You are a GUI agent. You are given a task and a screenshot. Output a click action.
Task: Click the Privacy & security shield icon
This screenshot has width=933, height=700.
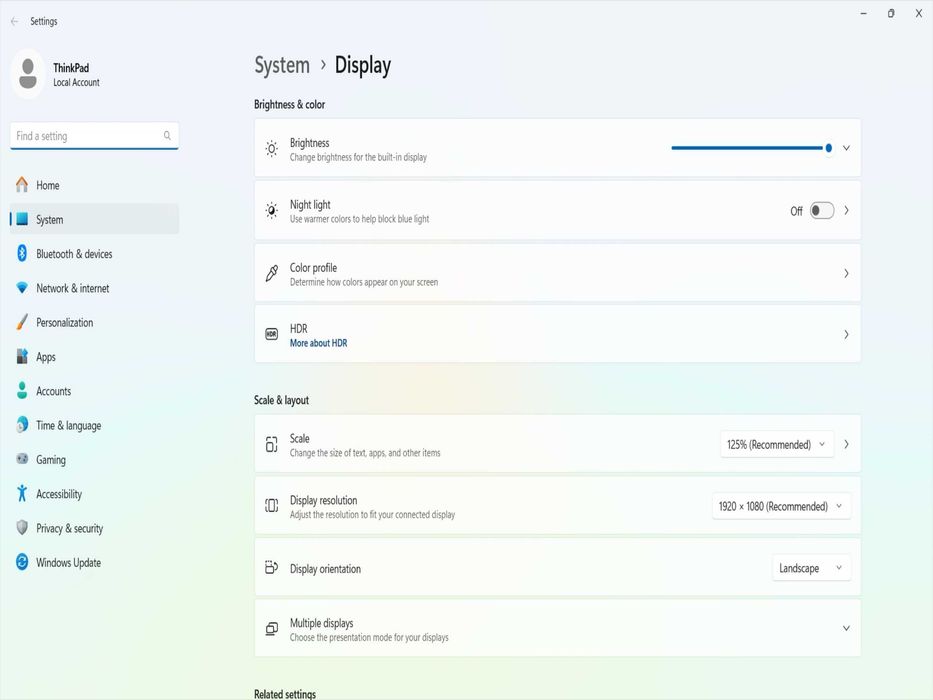click(x=22, y=528)
